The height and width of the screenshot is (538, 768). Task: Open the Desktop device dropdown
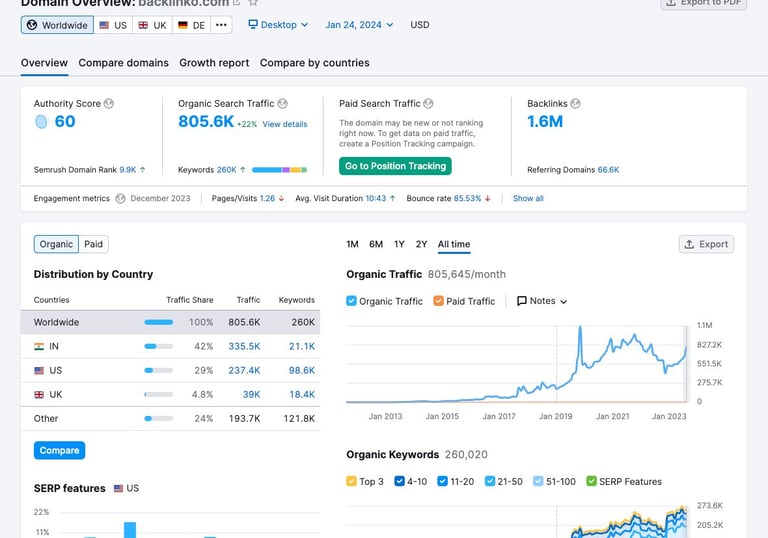(x=278, y=25)
